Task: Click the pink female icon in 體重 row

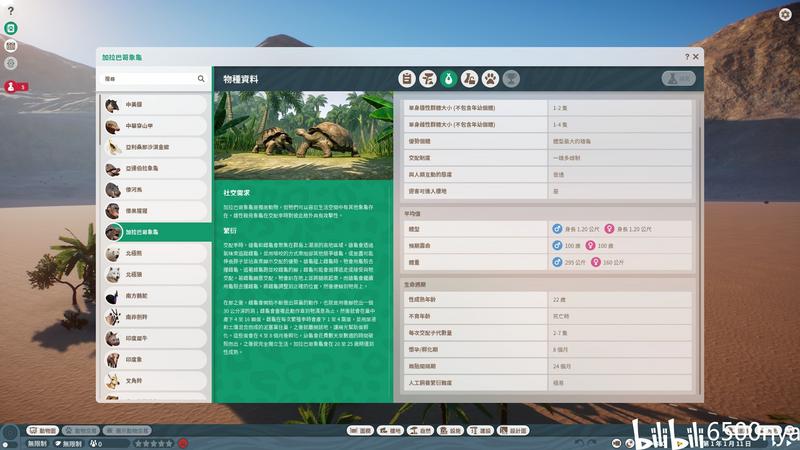Action: pyautogui.click(x=595, y=262)
